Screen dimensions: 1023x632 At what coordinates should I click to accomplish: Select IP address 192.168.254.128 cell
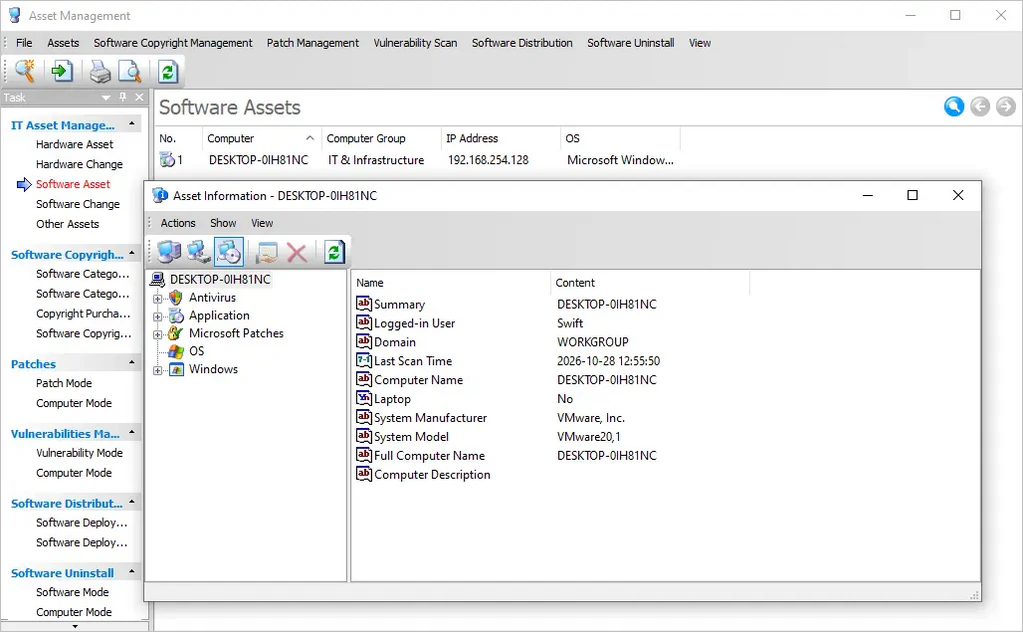coord(488,160)
